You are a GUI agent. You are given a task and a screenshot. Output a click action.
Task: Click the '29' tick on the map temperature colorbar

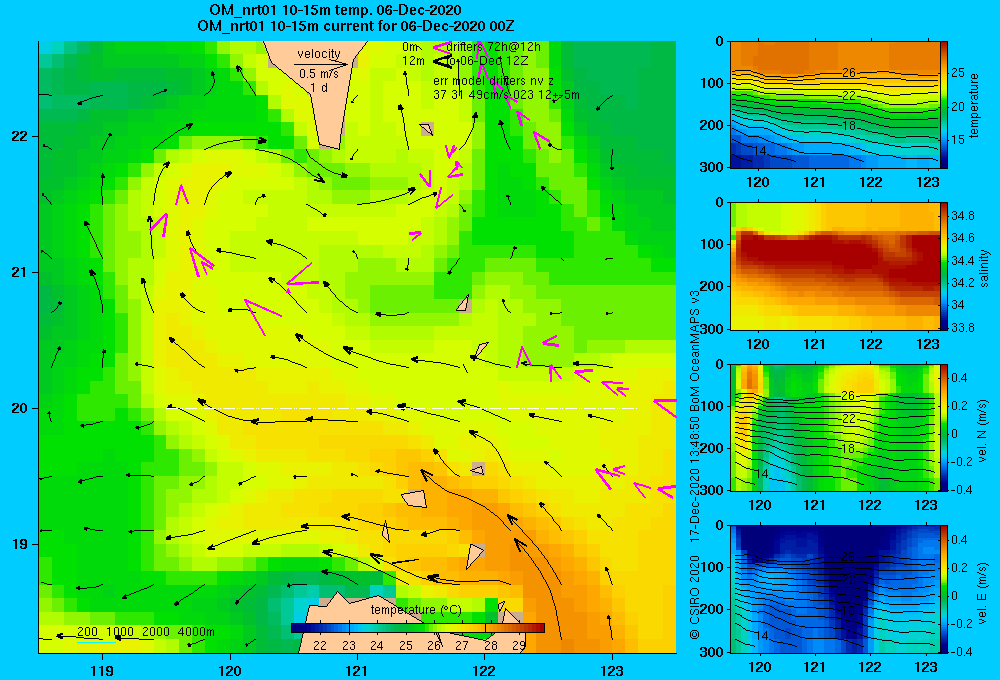[x=518, y=646]
